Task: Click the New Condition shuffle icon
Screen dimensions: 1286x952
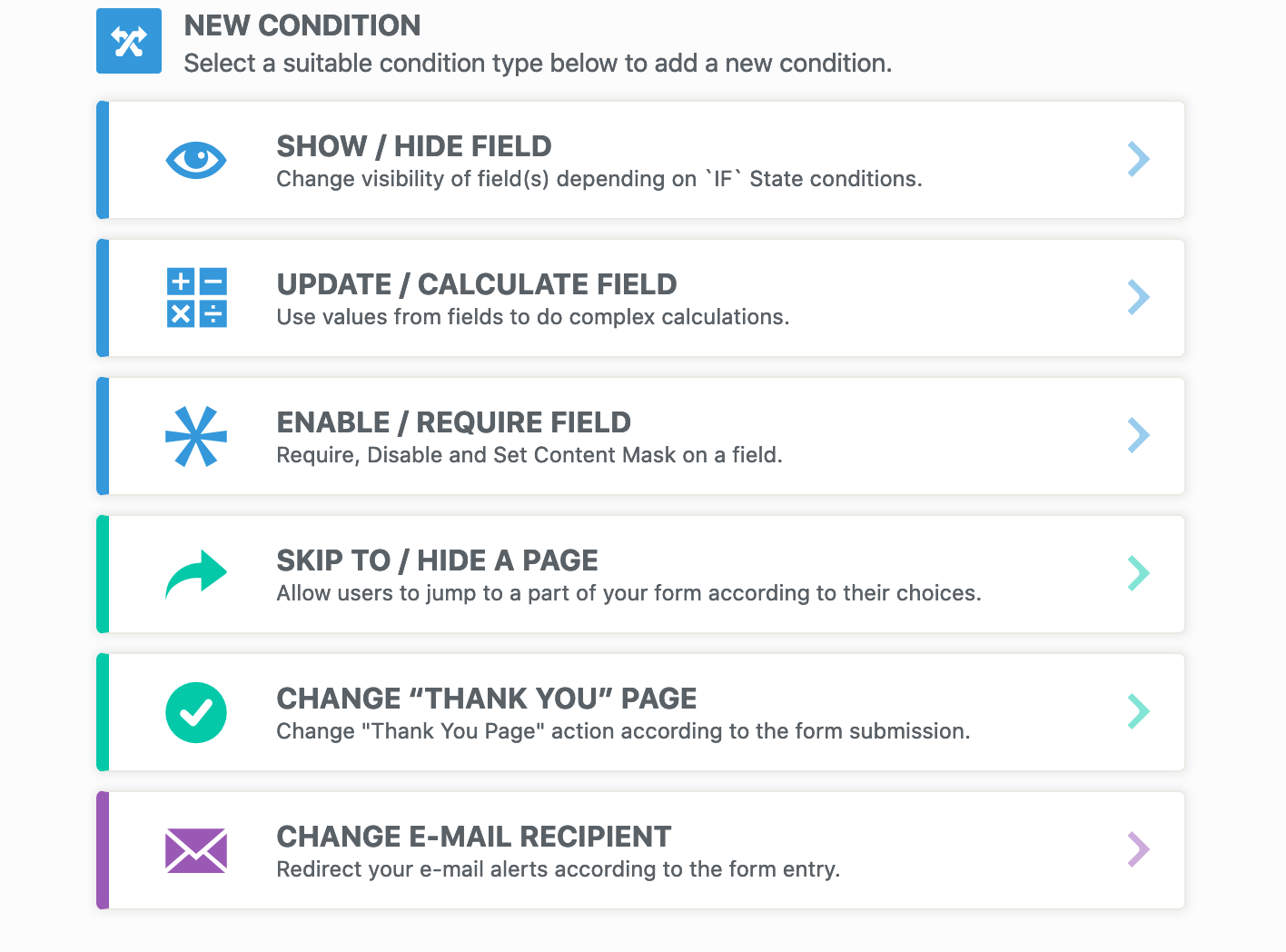Action: (x=129, y=41)
